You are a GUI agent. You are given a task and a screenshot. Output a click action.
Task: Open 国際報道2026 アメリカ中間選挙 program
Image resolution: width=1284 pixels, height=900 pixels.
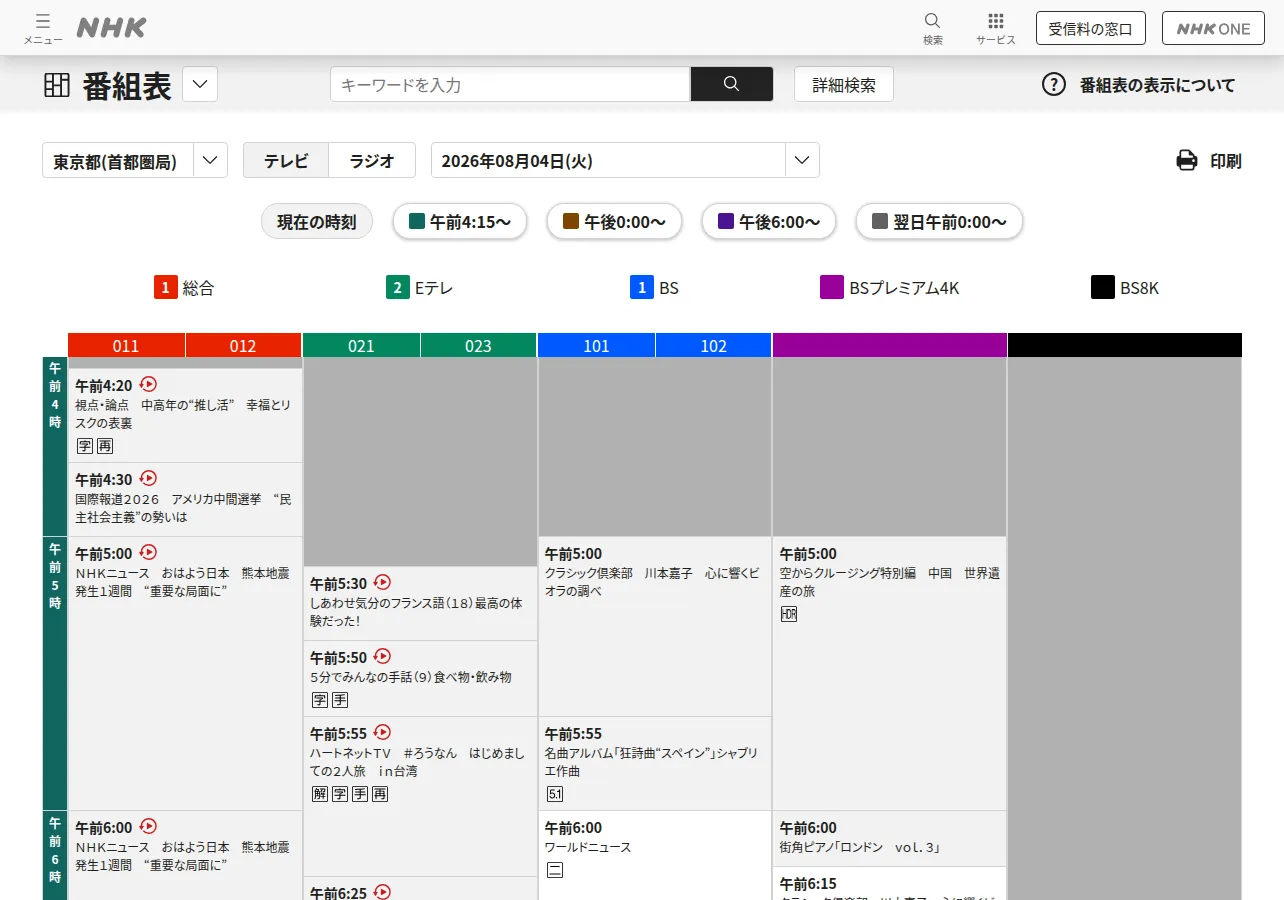[185, 499]
